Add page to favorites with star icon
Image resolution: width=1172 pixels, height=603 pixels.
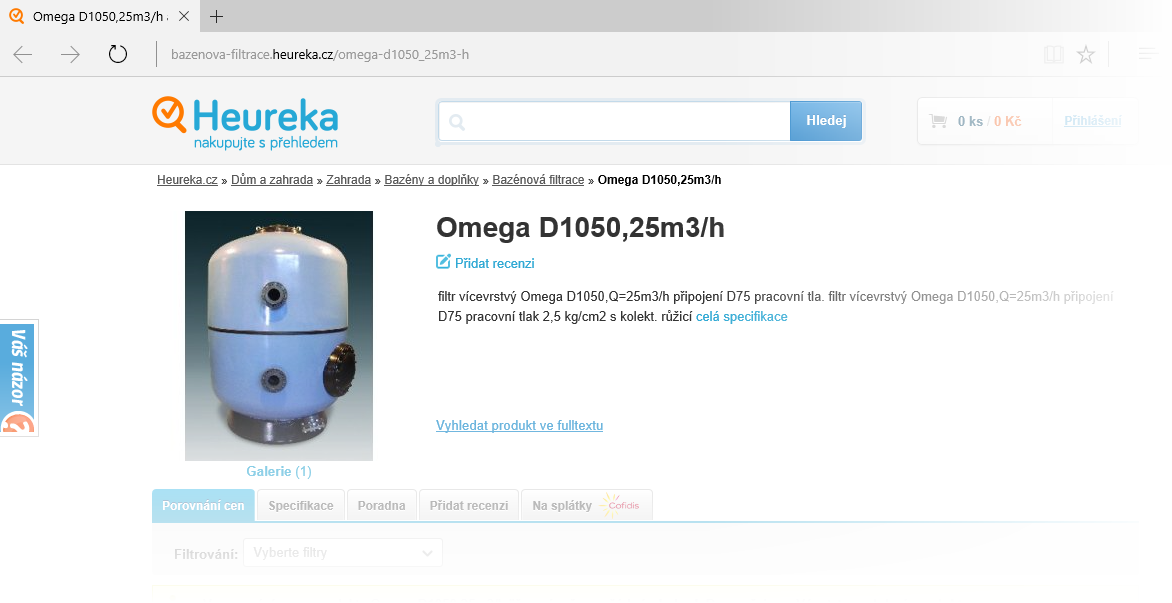1085,55
